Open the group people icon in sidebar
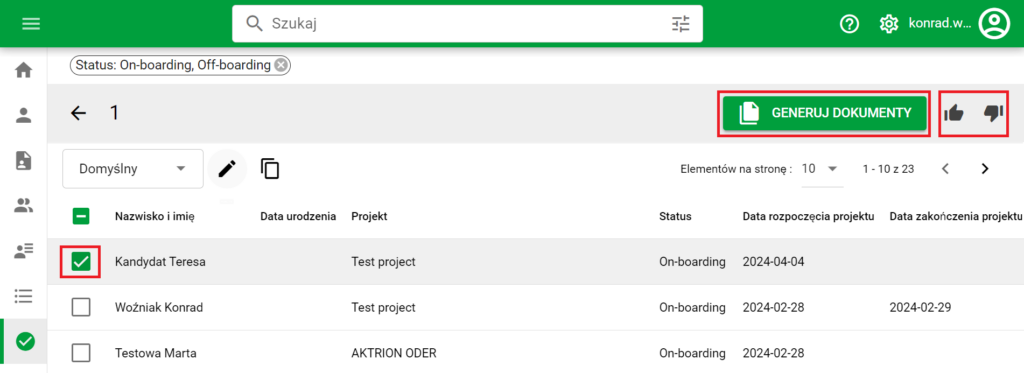The height and width of the screenshot is (373, 1024). coord(24,206)
